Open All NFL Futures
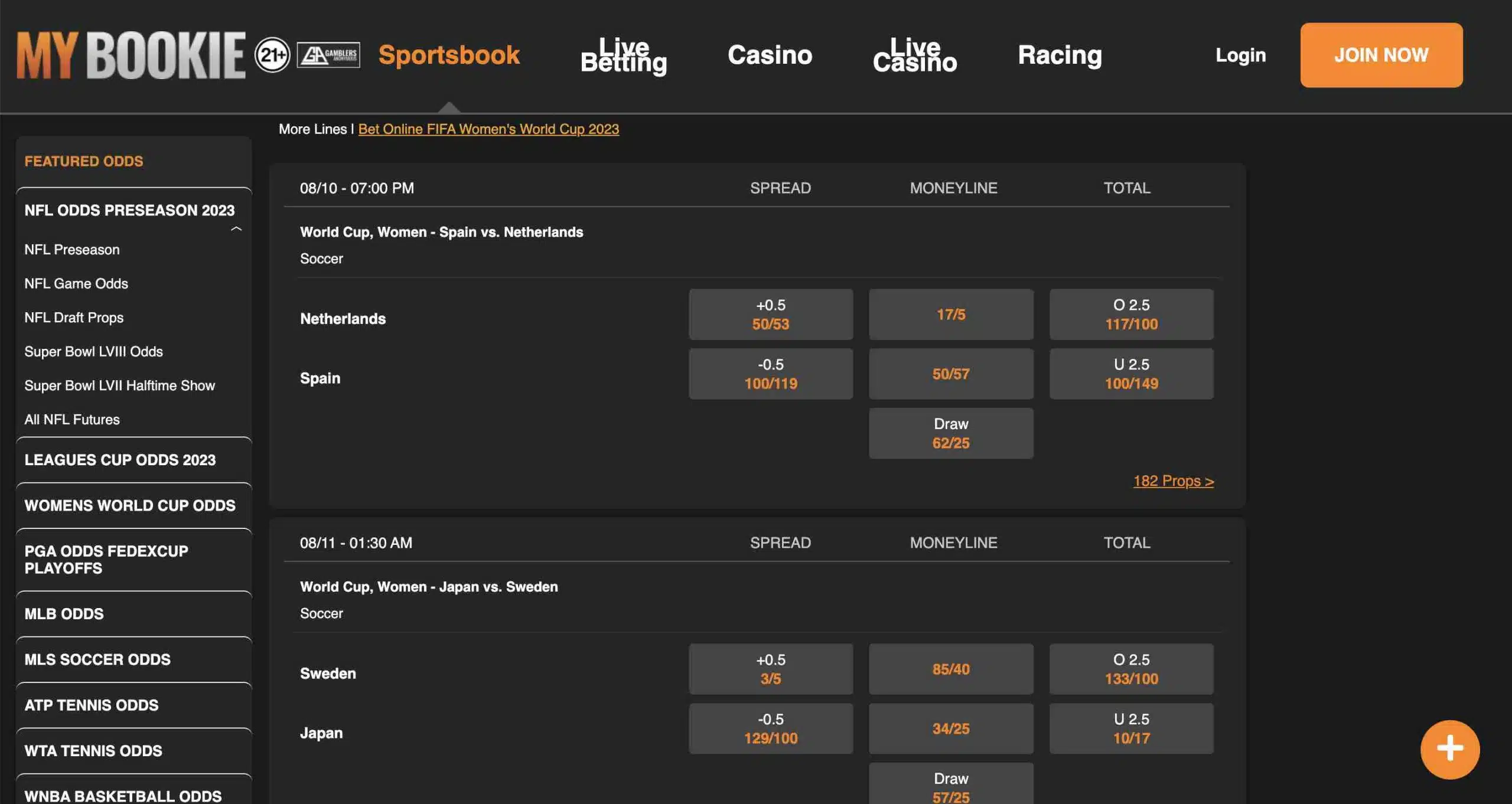Image resolution: width=1512 pixels, height=804 pixels. pyautogui.click(x=71, y=420)
